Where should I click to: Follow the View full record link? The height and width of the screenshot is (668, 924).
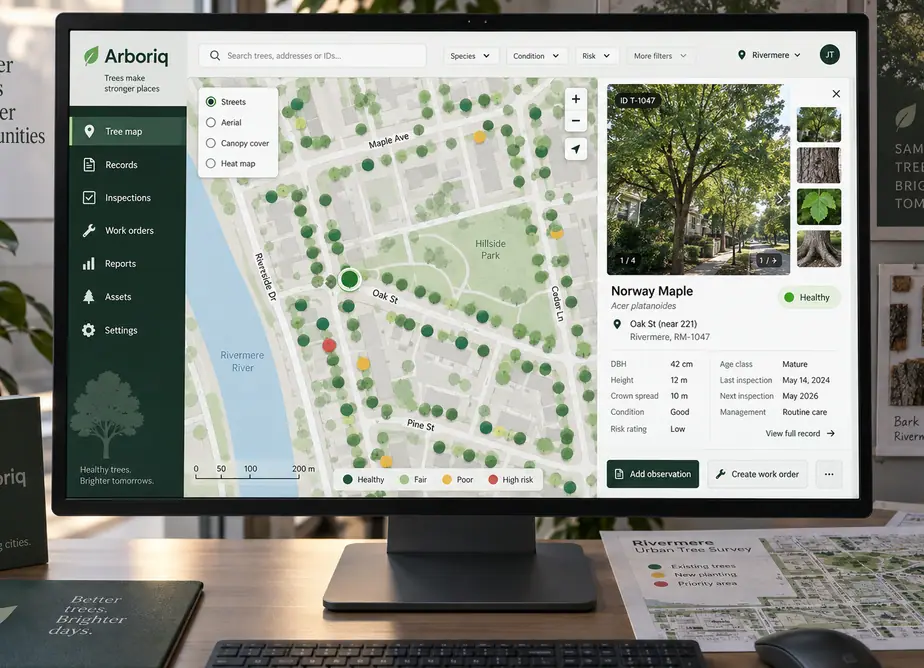800,434
